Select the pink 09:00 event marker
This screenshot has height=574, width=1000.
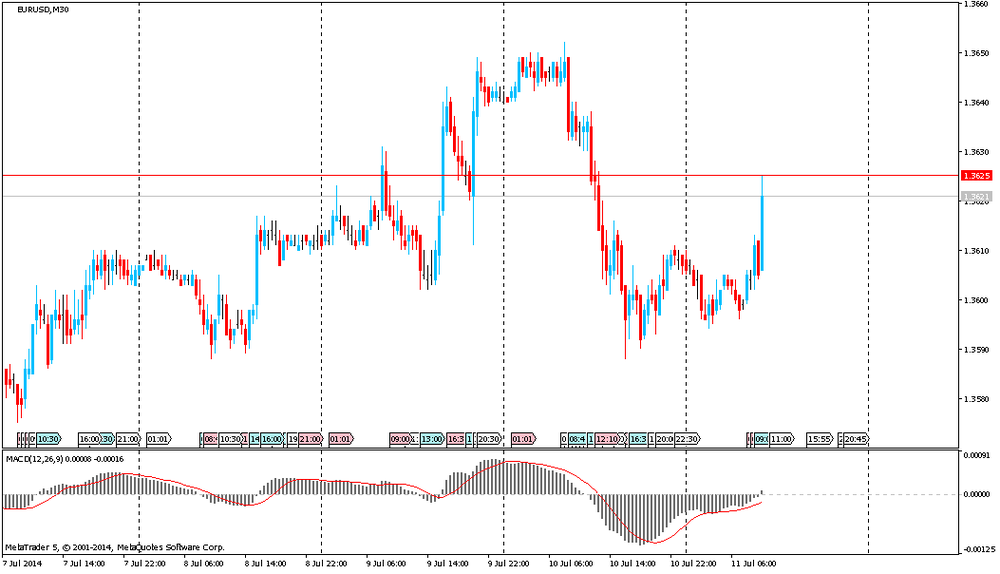400,439
